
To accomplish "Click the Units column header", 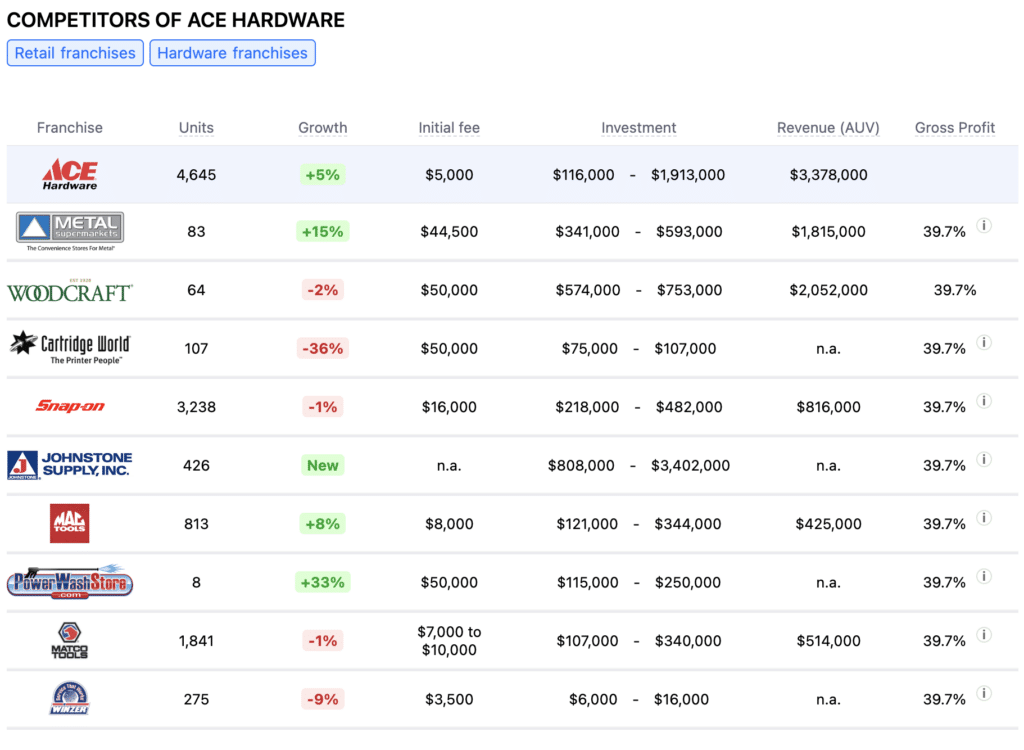I will click(196, 127).
